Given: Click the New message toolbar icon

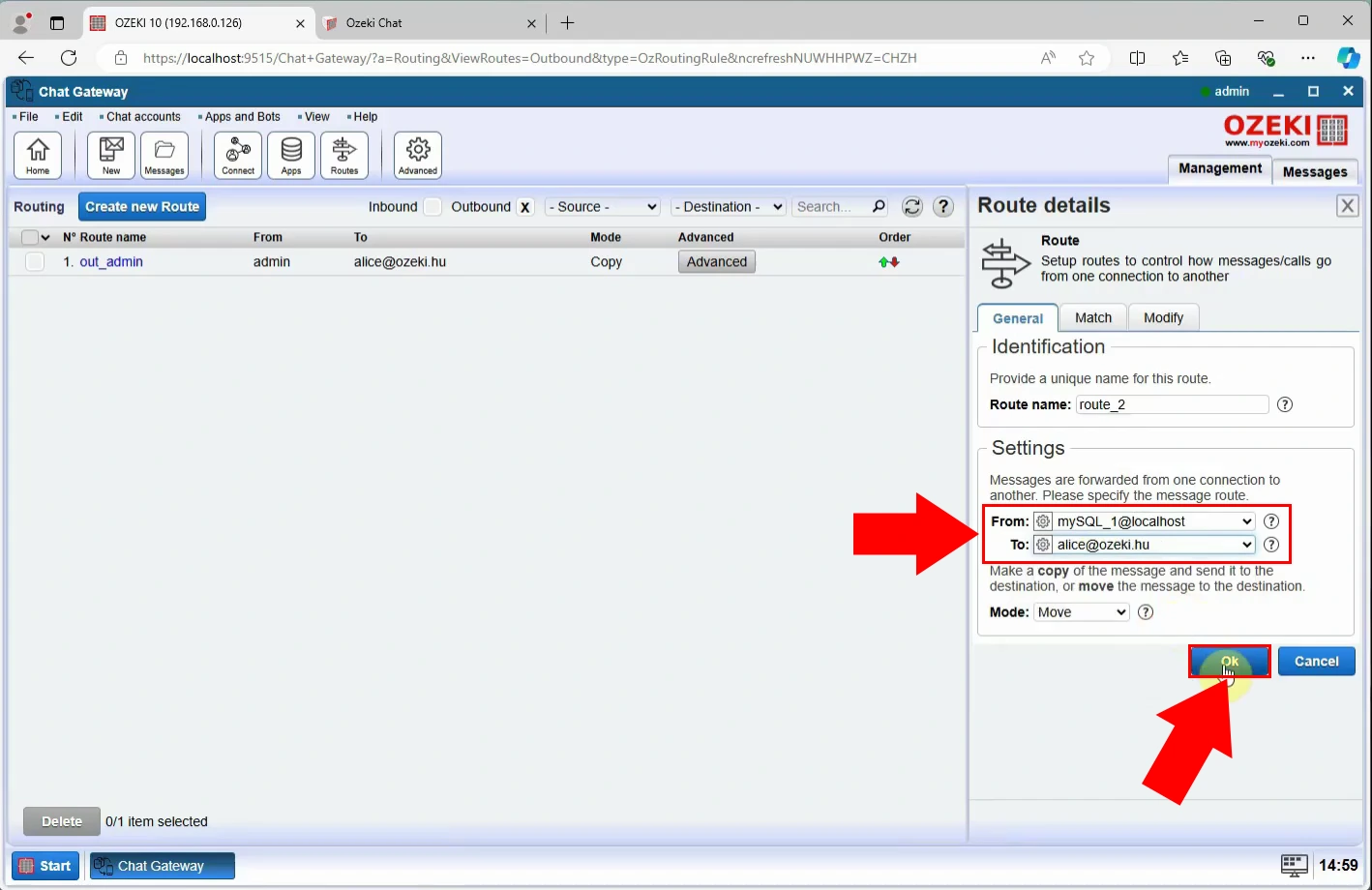Looking at the screenshot, I should (111, 155).
